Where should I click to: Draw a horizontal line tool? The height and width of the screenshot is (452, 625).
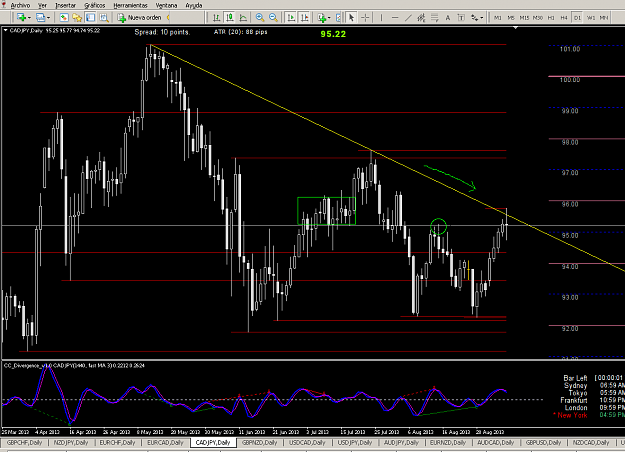click(x=395, y=18)
